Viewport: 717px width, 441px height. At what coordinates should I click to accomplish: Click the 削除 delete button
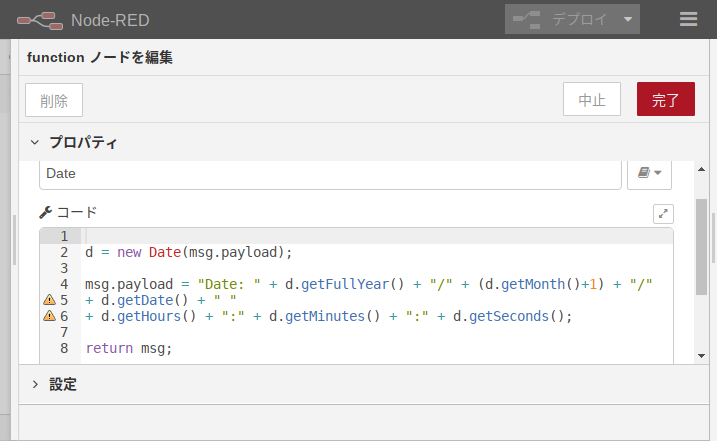[x=54, y=100]
